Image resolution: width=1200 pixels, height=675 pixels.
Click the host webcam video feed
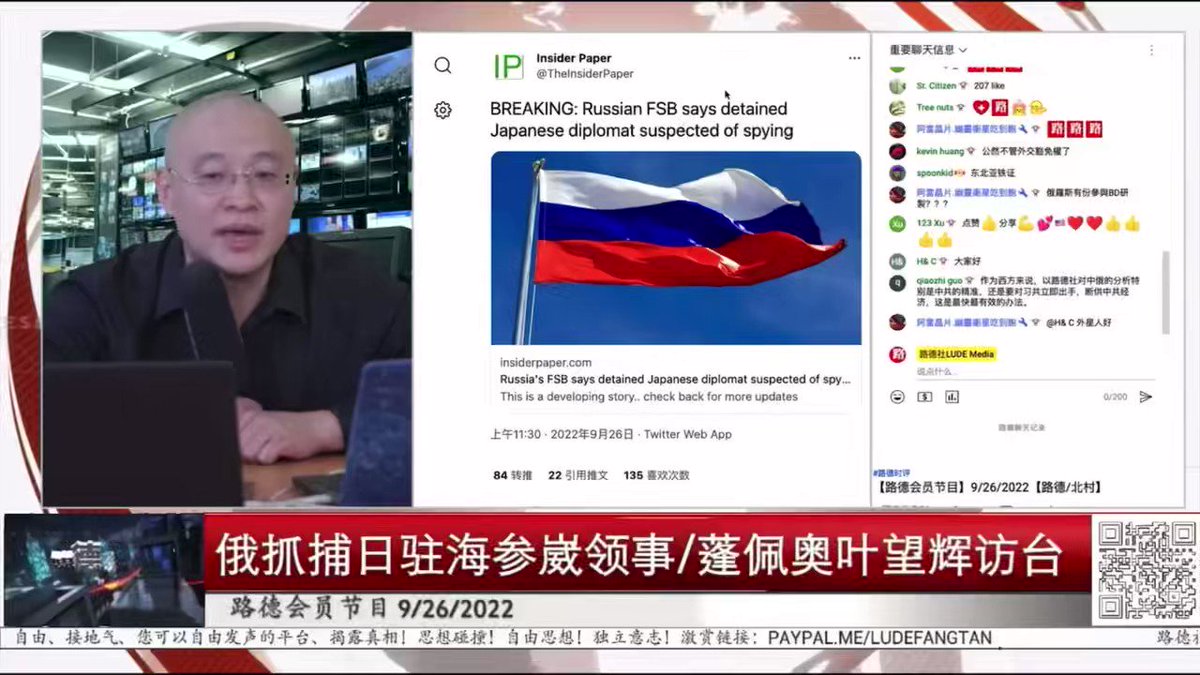227,268
